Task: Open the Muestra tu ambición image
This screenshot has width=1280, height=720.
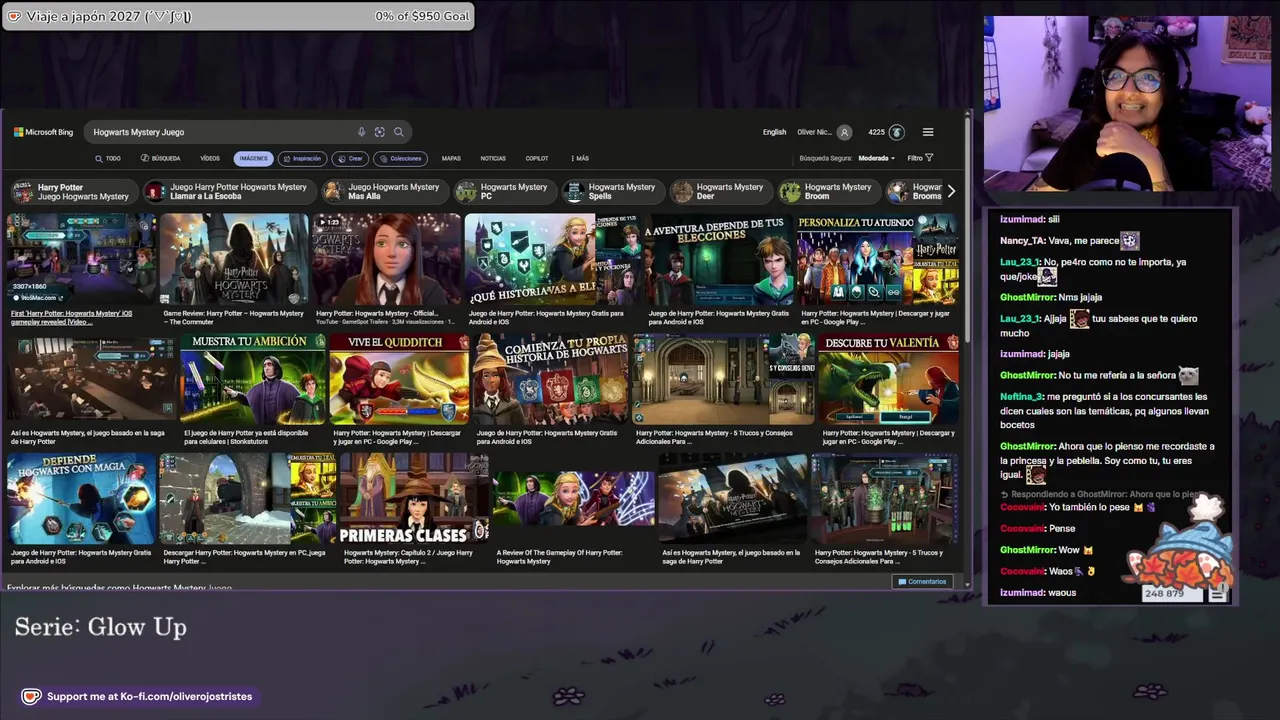Action: (x=253, y=379)
